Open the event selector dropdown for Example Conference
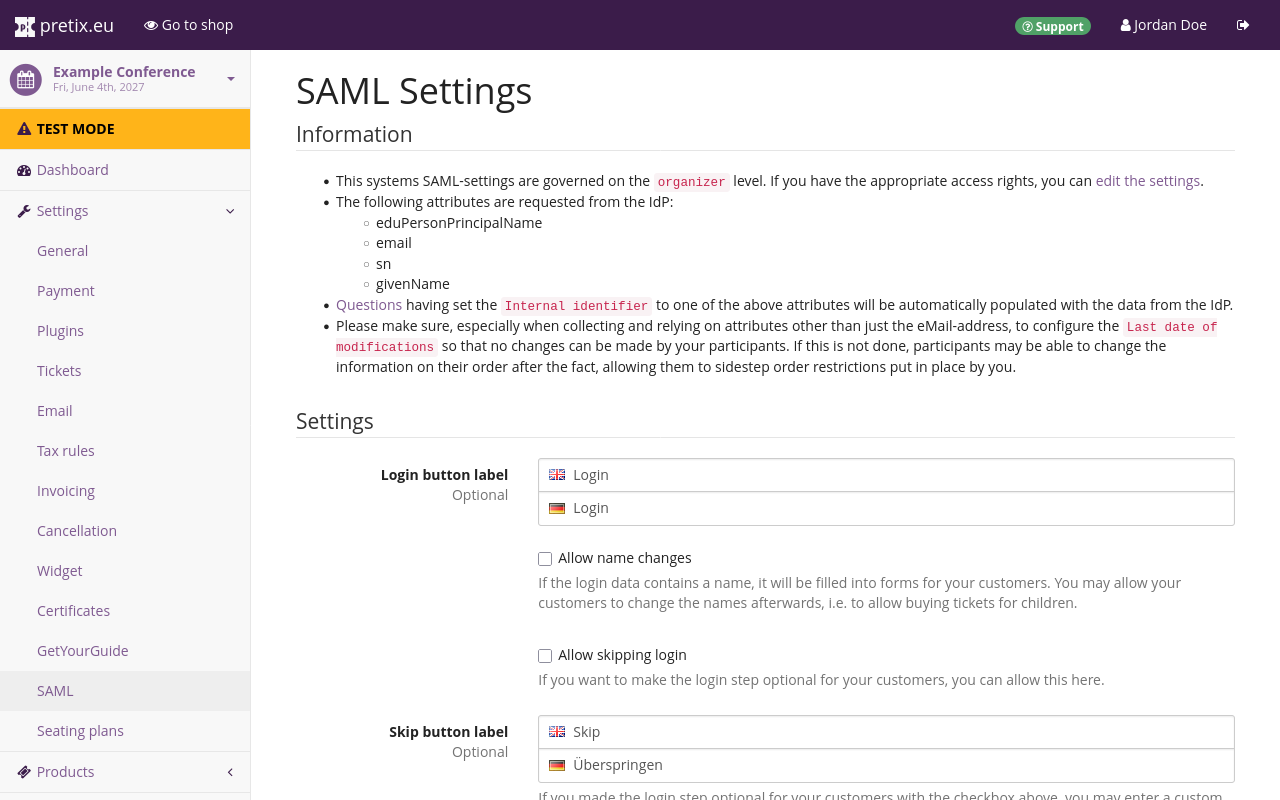The width and height of the screenshot is (1280, 800). pos(232,78)
